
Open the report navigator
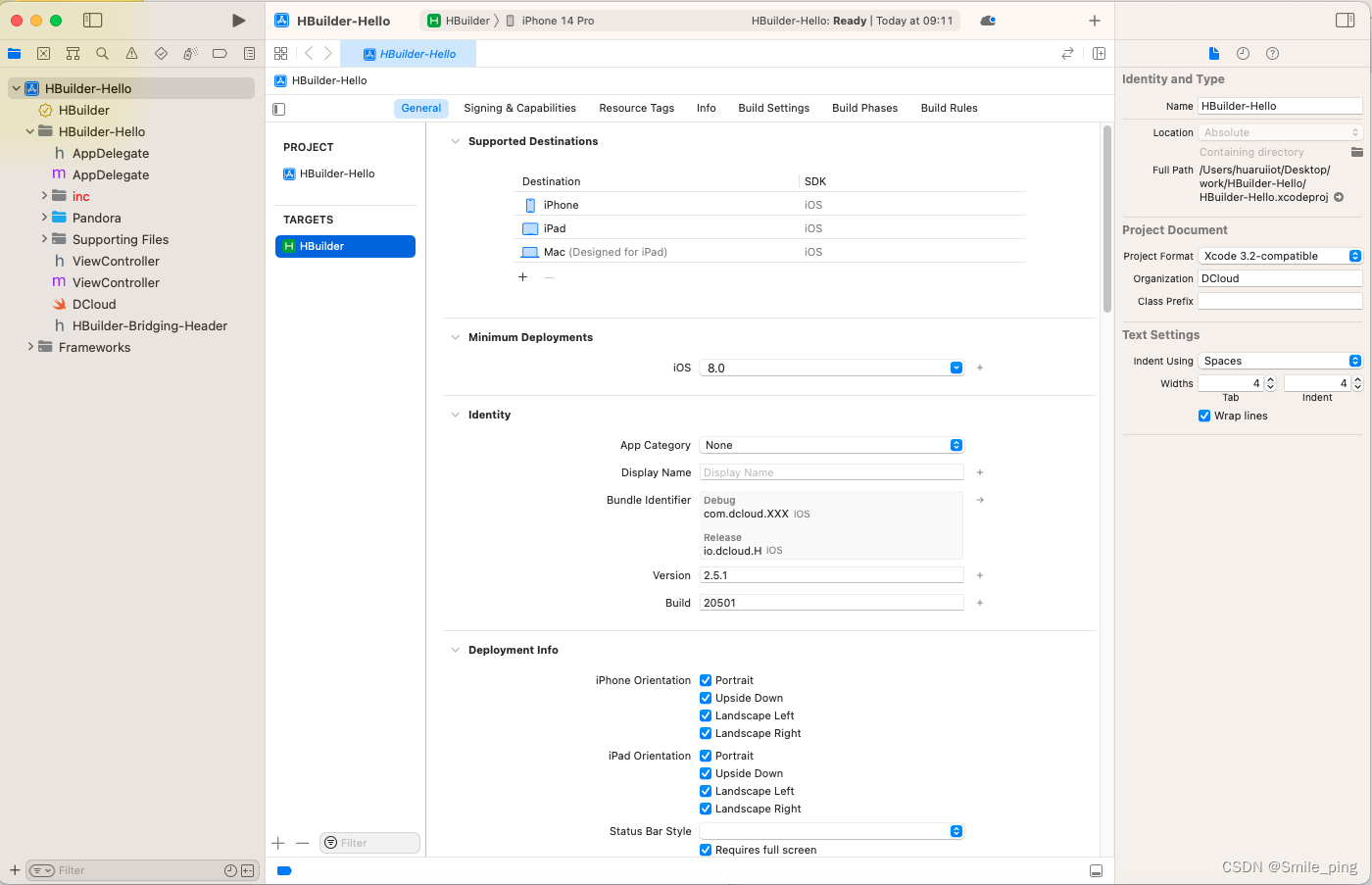(x=249, y=54)
